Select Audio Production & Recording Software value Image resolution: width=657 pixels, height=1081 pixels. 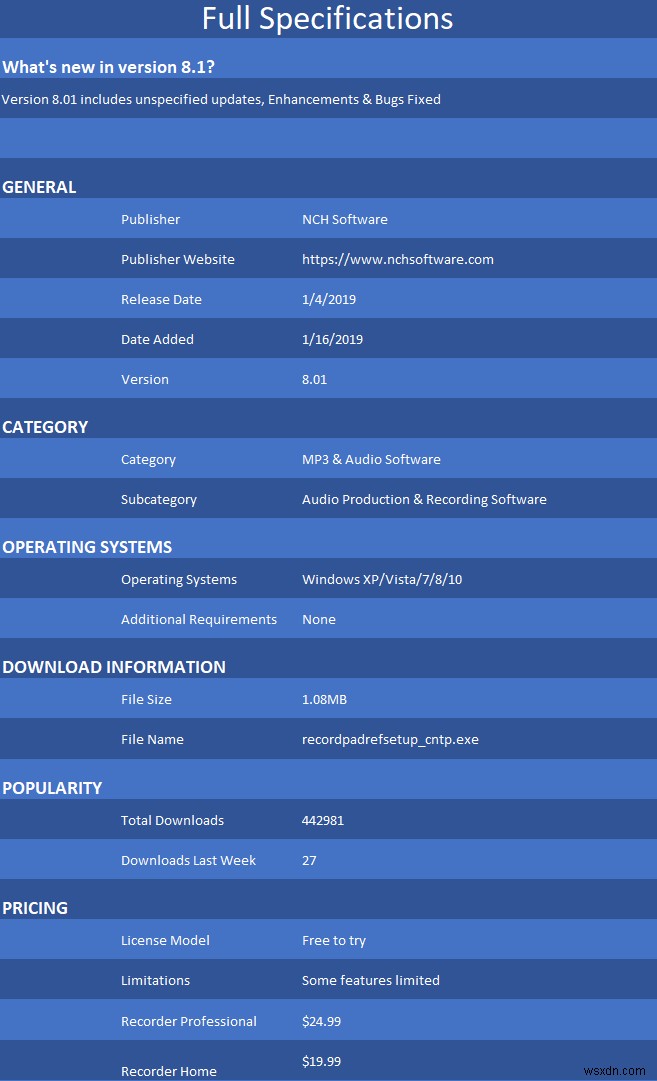tap(424, 499)
